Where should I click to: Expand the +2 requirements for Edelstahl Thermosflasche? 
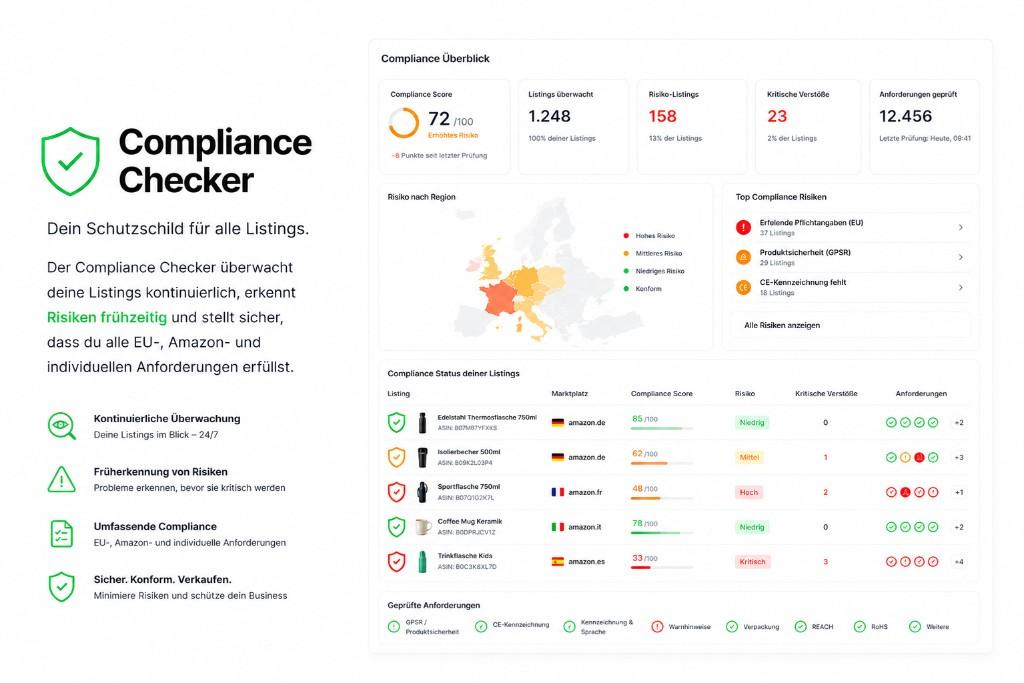pos(959,422)
